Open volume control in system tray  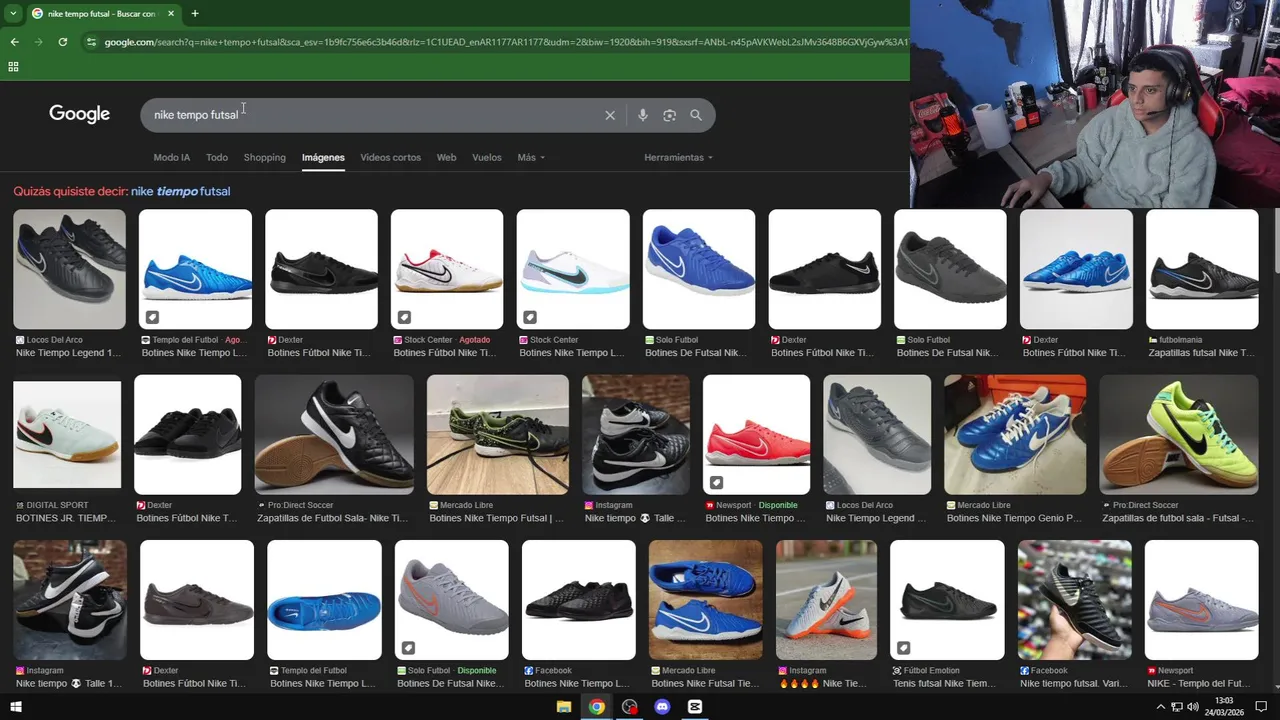[1194, 707]
